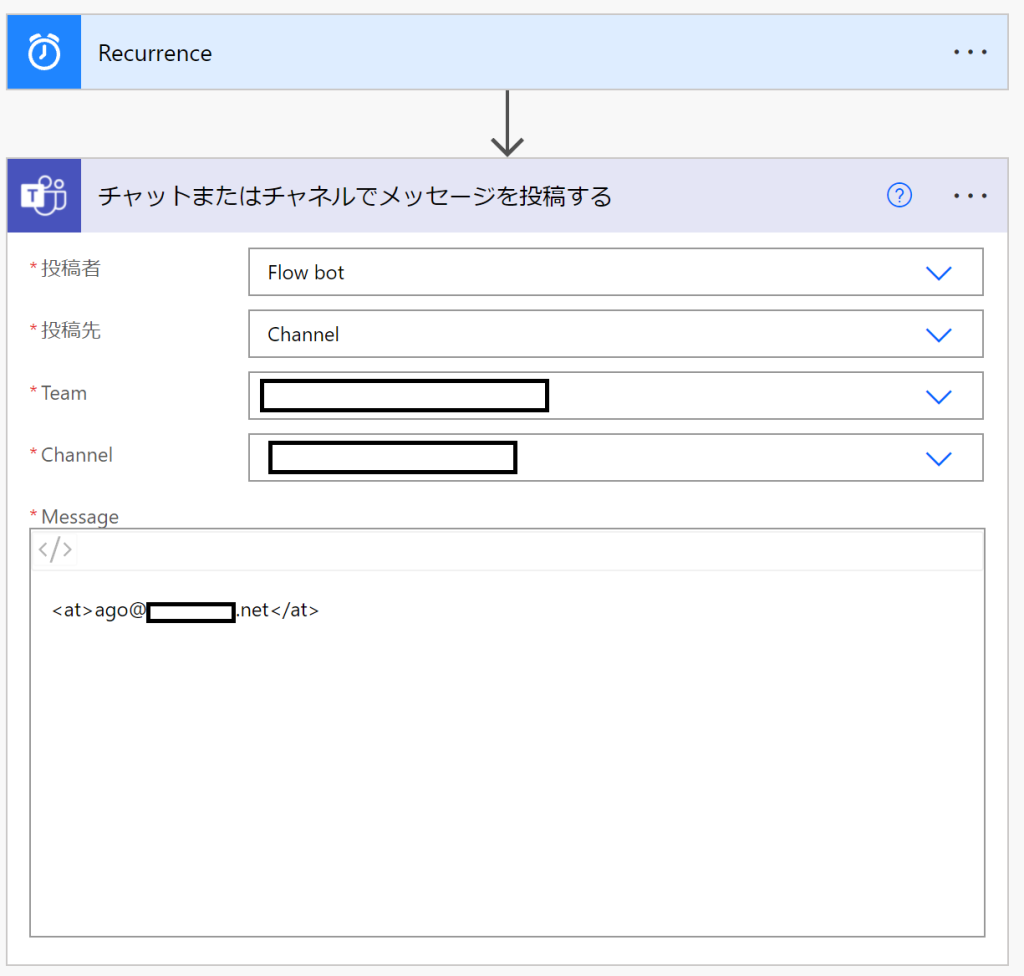The image size is (1024, 976).
Task: Collapse the Recurrence step via its title
Action: pos(155,53)
